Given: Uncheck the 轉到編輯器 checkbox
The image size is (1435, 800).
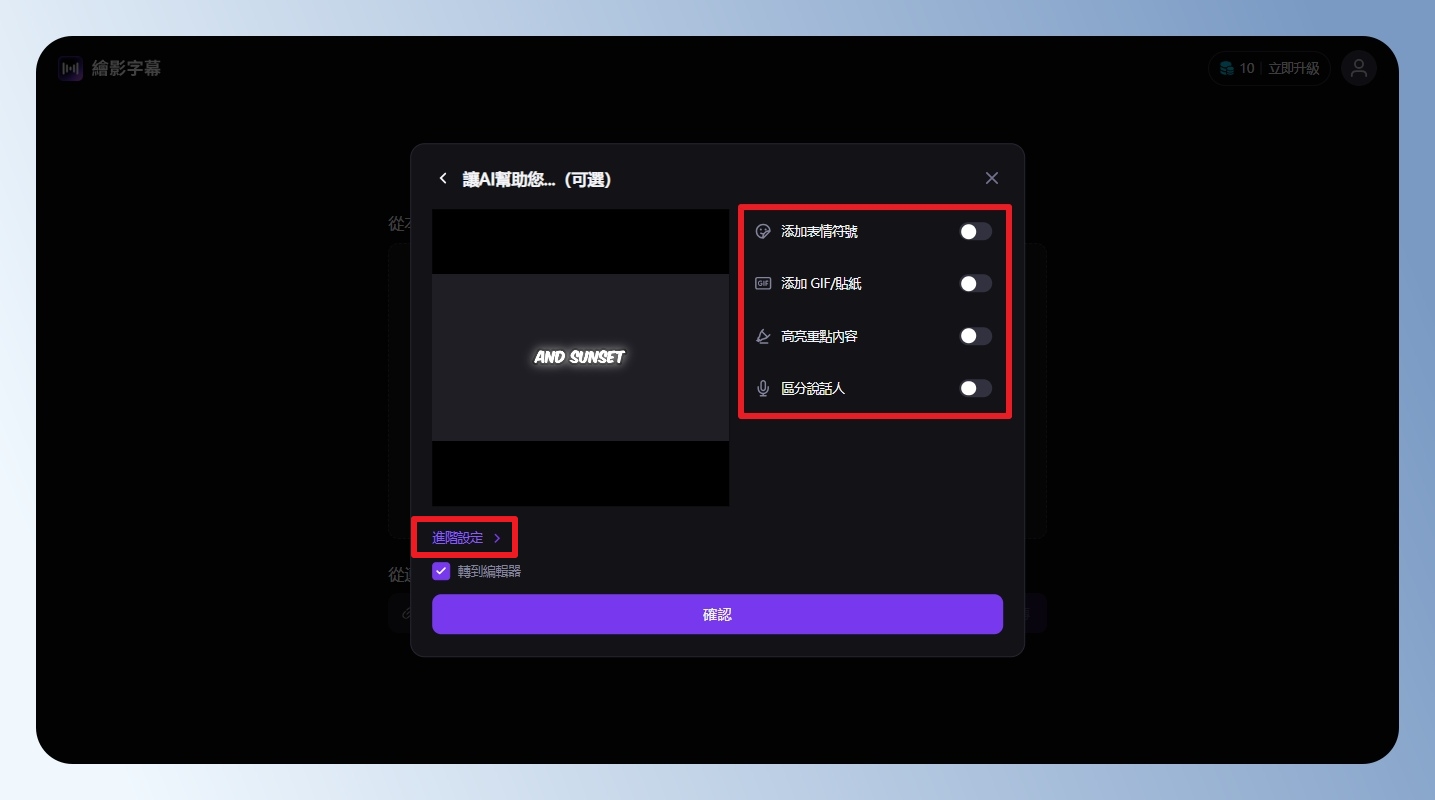Looking at the screenshot, I should [x=441, y=571].
